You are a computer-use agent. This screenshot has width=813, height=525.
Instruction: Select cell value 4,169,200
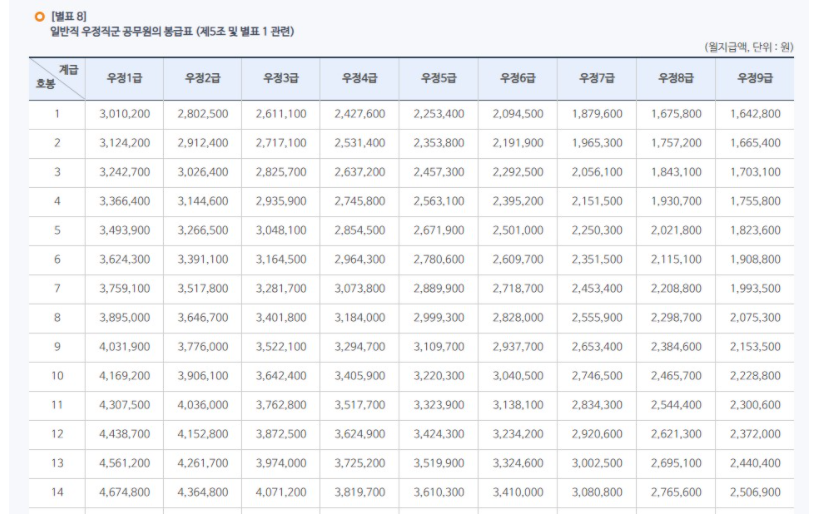click(124, 376)
